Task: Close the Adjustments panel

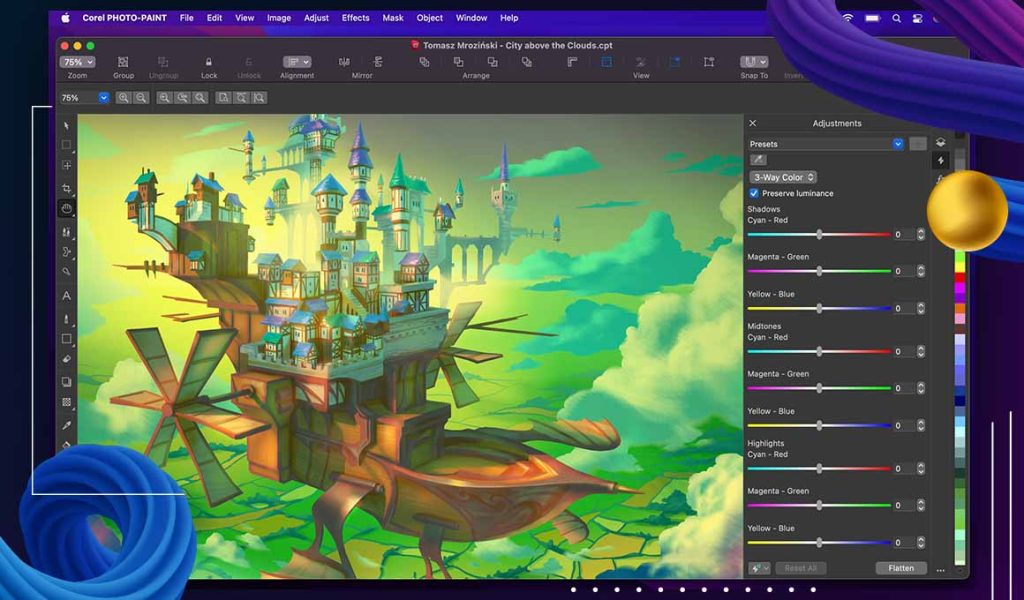Action: click(x=752, y=123)
